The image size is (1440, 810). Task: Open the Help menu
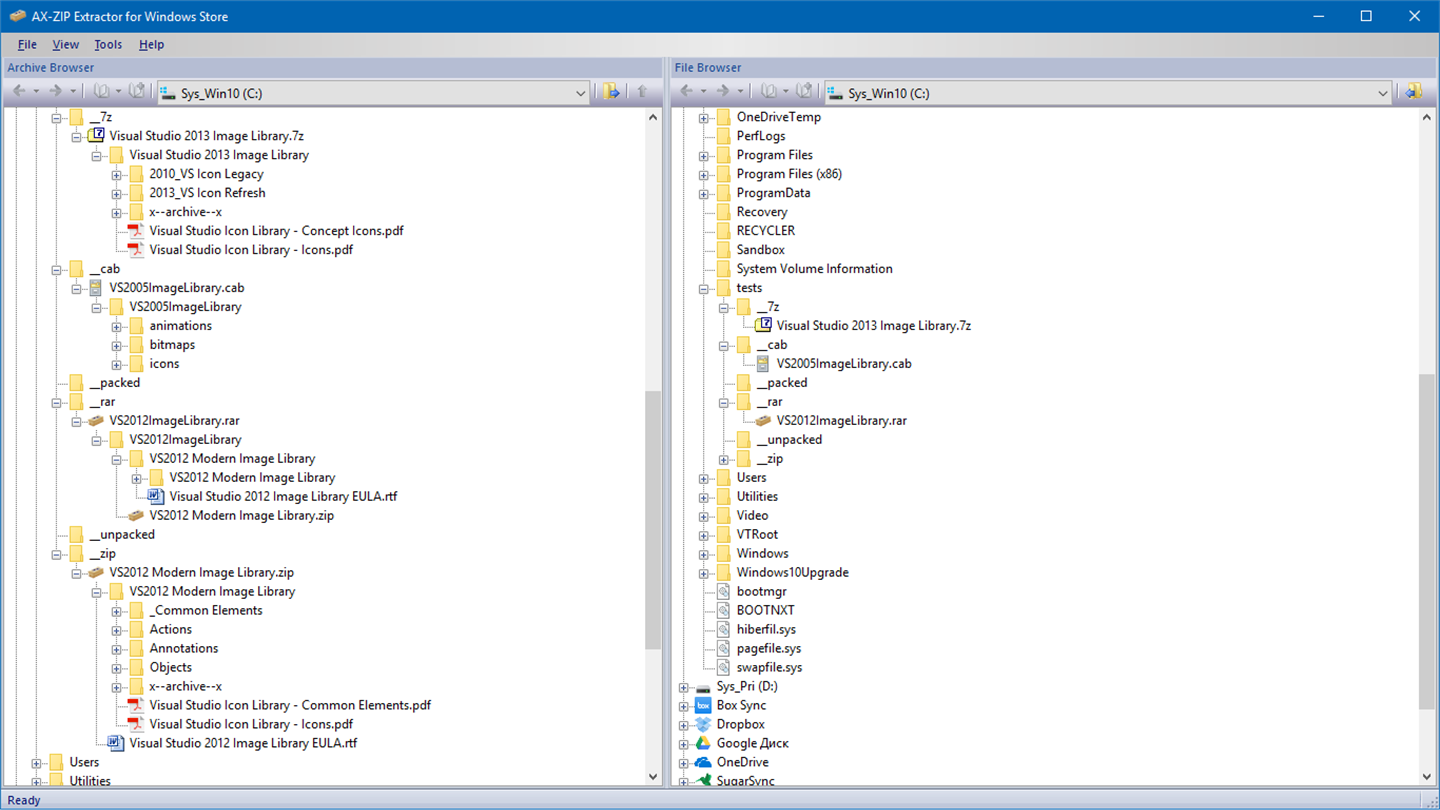click(151, 44)
